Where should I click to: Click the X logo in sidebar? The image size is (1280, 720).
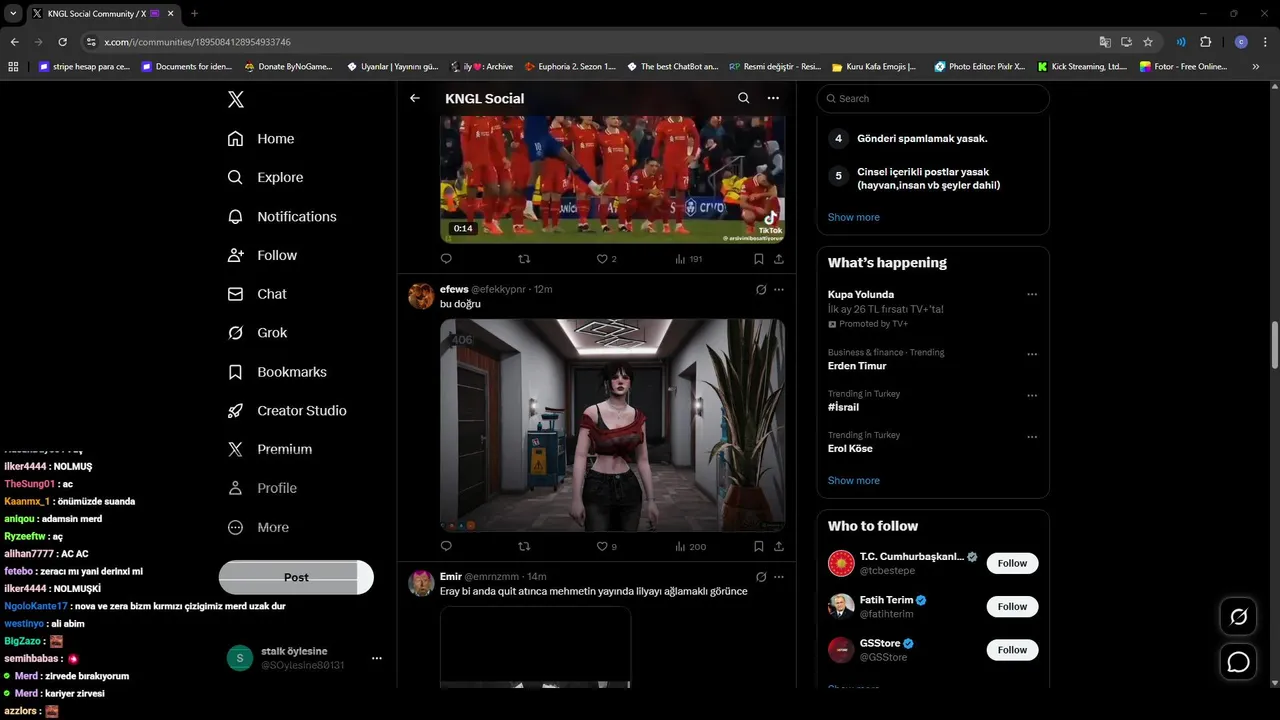(x=235, y=99)
